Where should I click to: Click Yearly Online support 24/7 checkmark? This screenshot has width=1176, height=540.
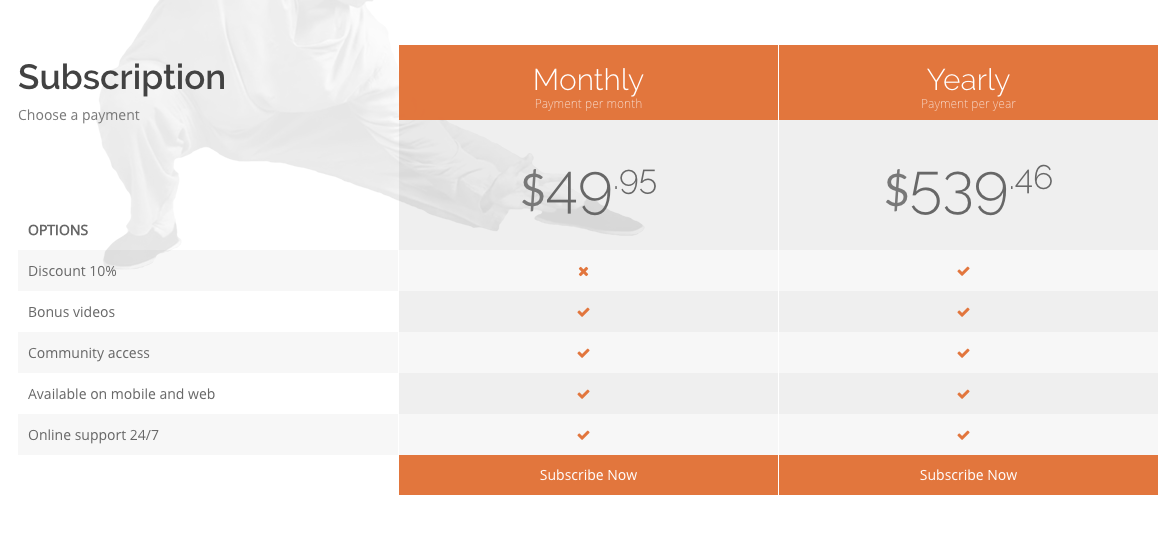tap(964, 435)
